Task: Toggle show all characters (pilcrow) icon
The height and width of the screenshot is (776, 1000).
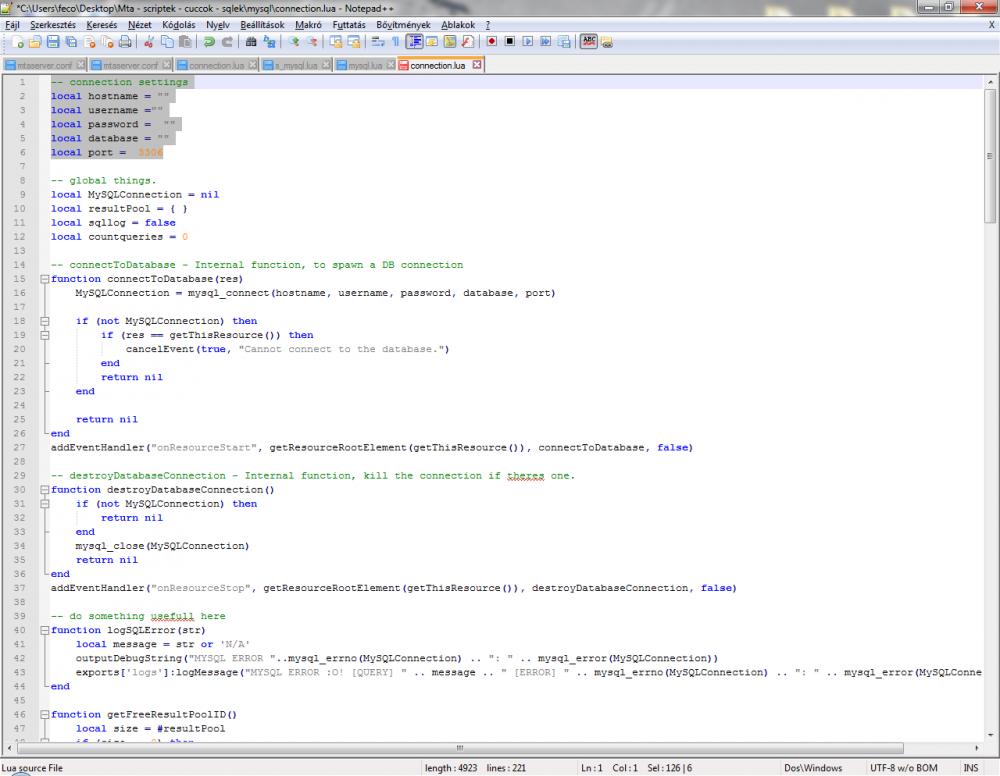Action: [396, 42]
